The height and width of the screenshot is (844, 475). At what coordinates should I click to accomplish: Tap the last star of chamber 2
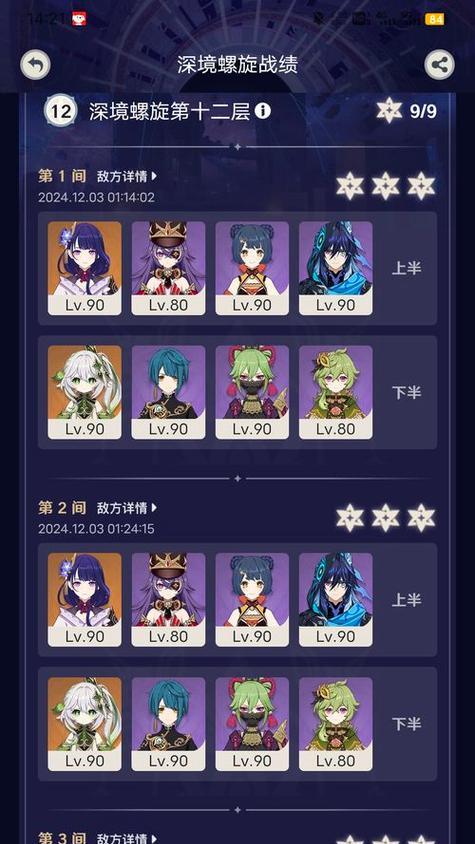pos(421,518)
